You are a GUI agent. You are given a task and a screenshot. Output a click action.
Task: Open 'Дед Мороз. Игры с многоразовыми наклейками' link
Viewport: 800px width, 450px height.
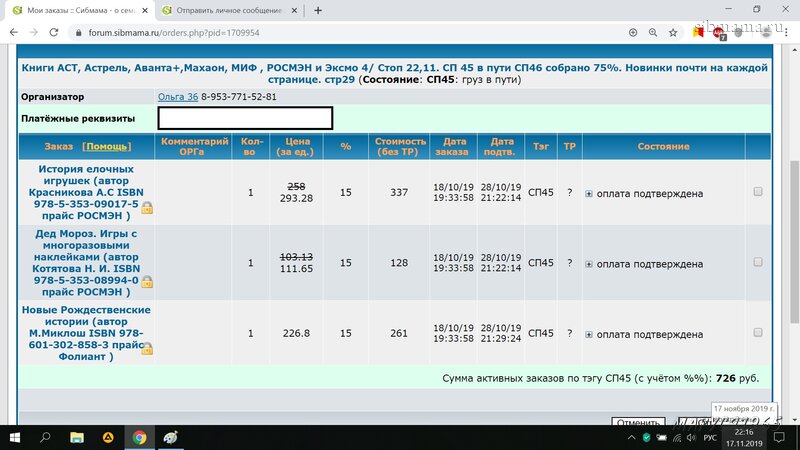click(86, 263)
